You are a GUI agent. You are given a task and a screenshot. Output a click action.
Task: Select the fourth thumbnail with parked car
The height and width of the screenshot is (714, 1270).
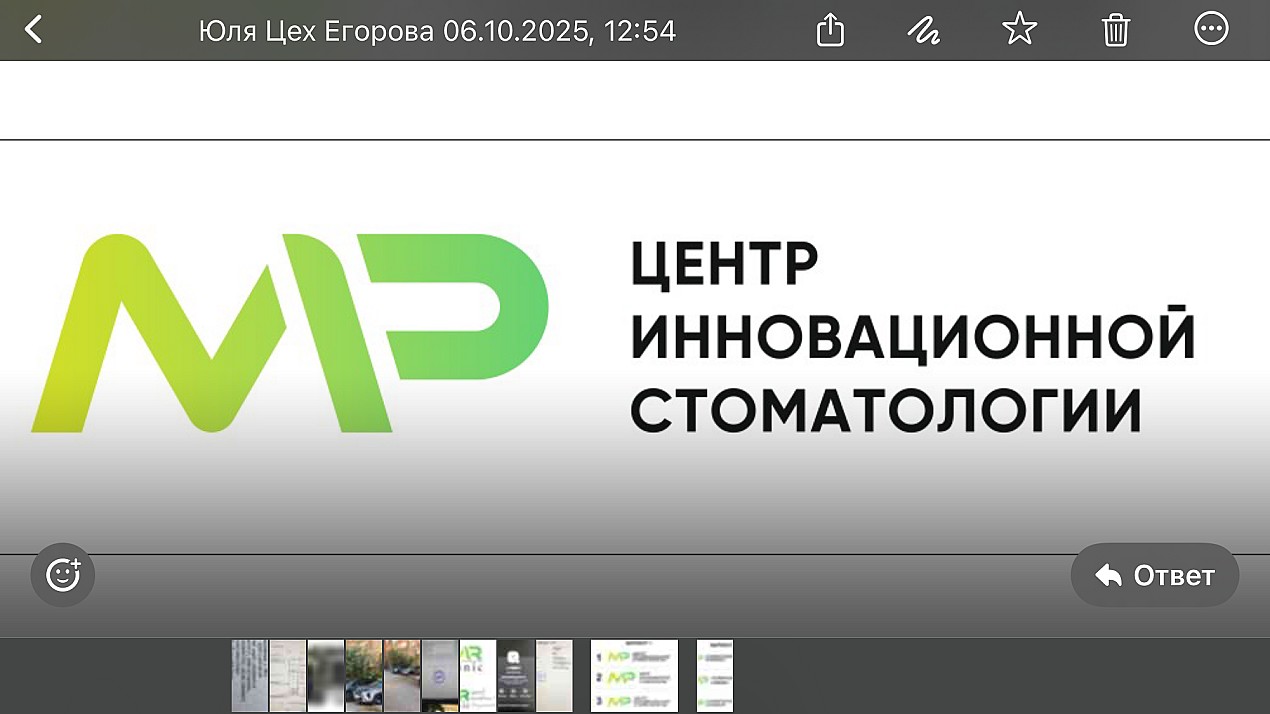363,676
